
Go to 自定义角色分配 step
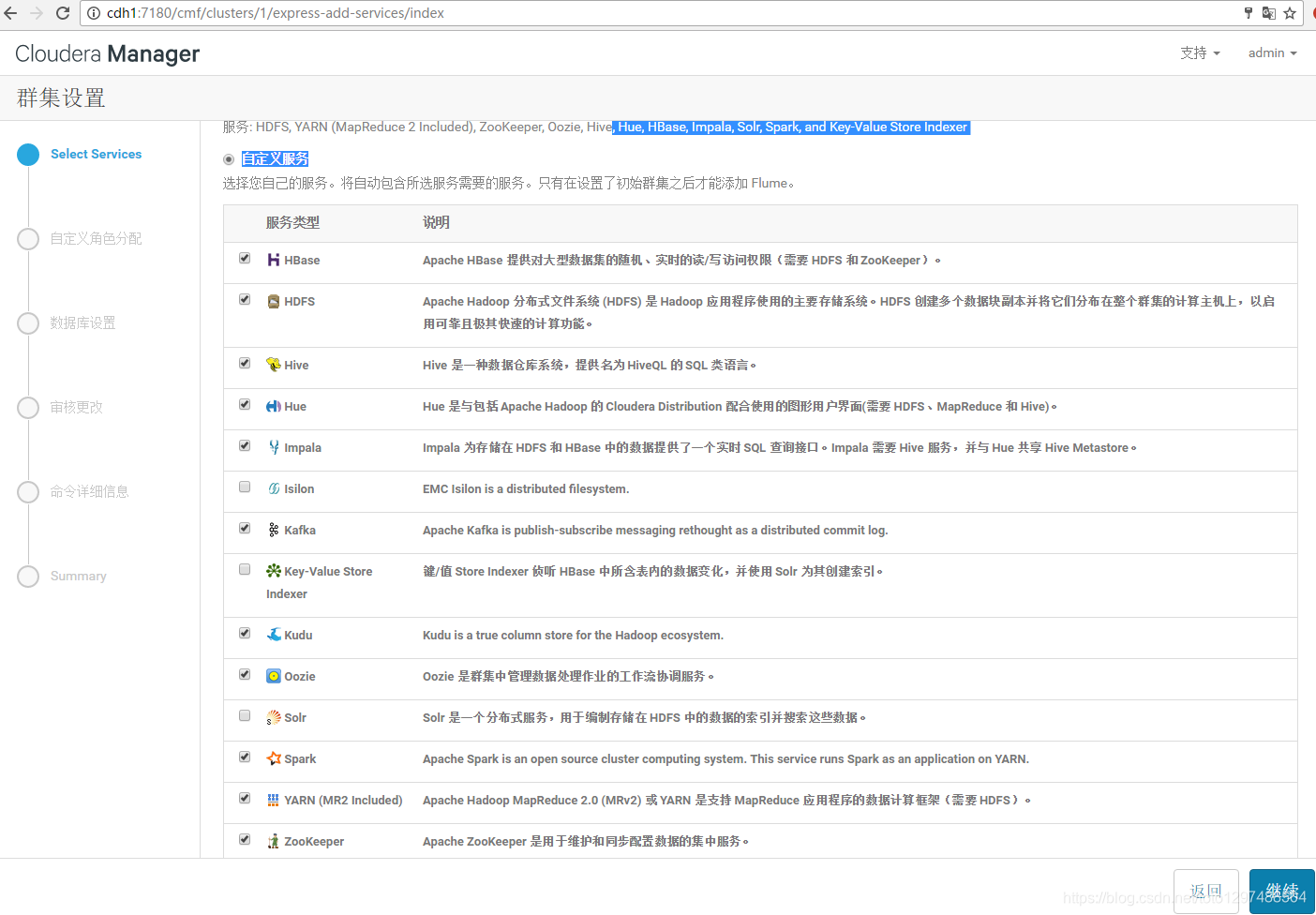[x=96, y=238]
